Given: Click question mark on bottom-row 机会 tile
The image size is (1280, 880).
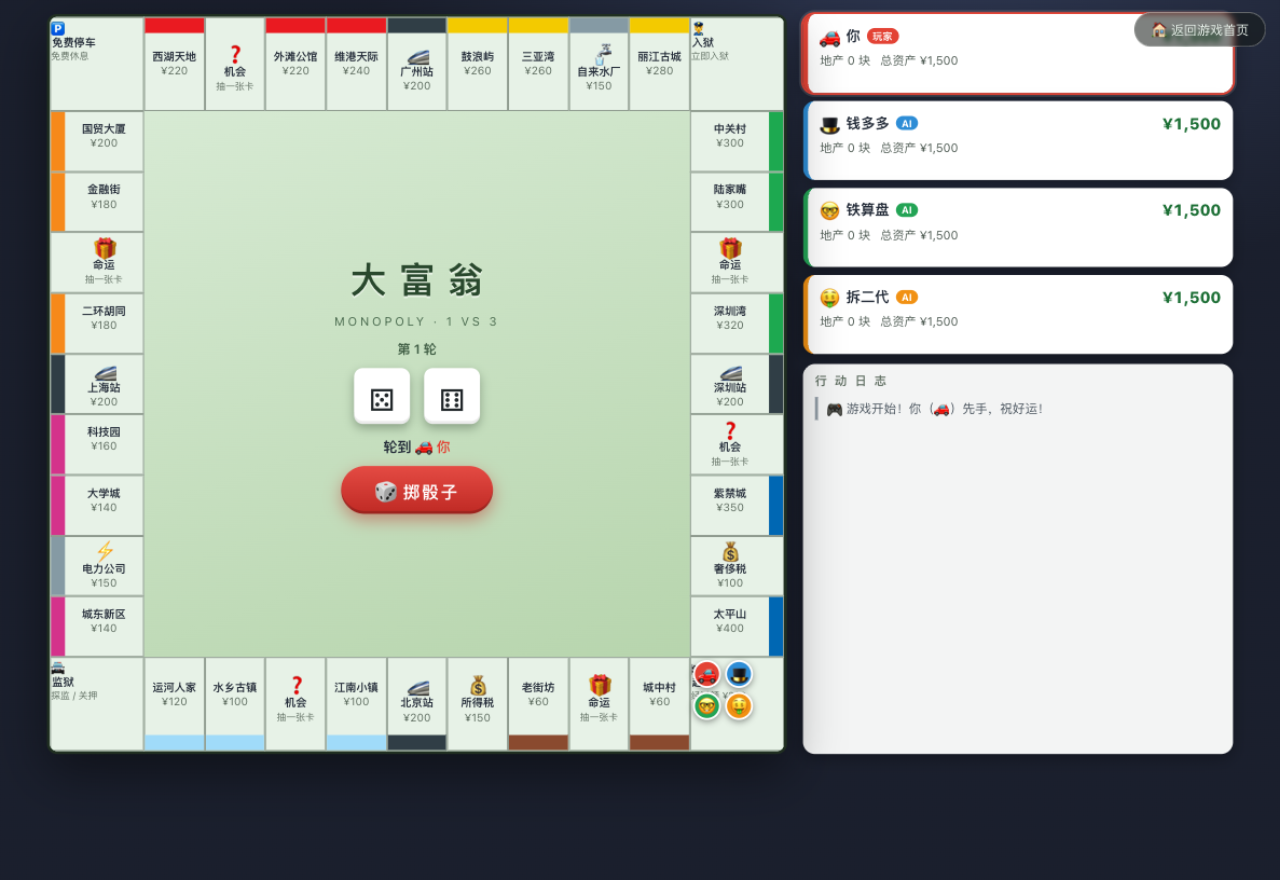Looking at the screenshot, I should click(296, 685).
